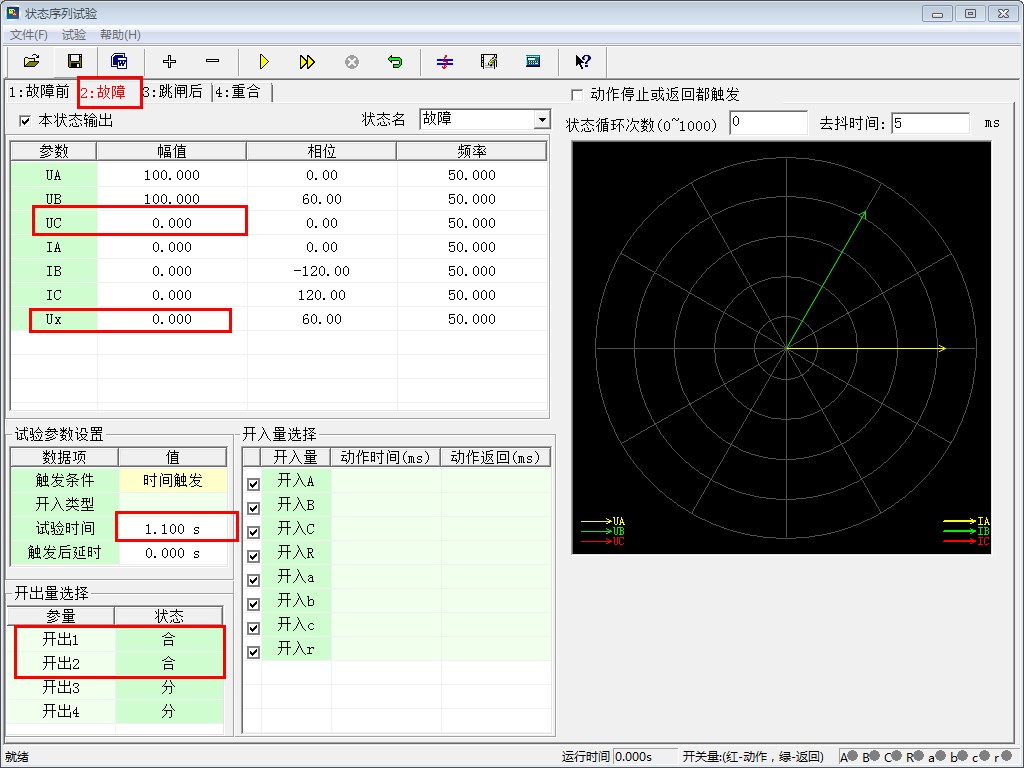Open the 帮助(H) menu
Image resolution: width=1024 pixels, height=768 pixels.
click(x=120, y=35)
